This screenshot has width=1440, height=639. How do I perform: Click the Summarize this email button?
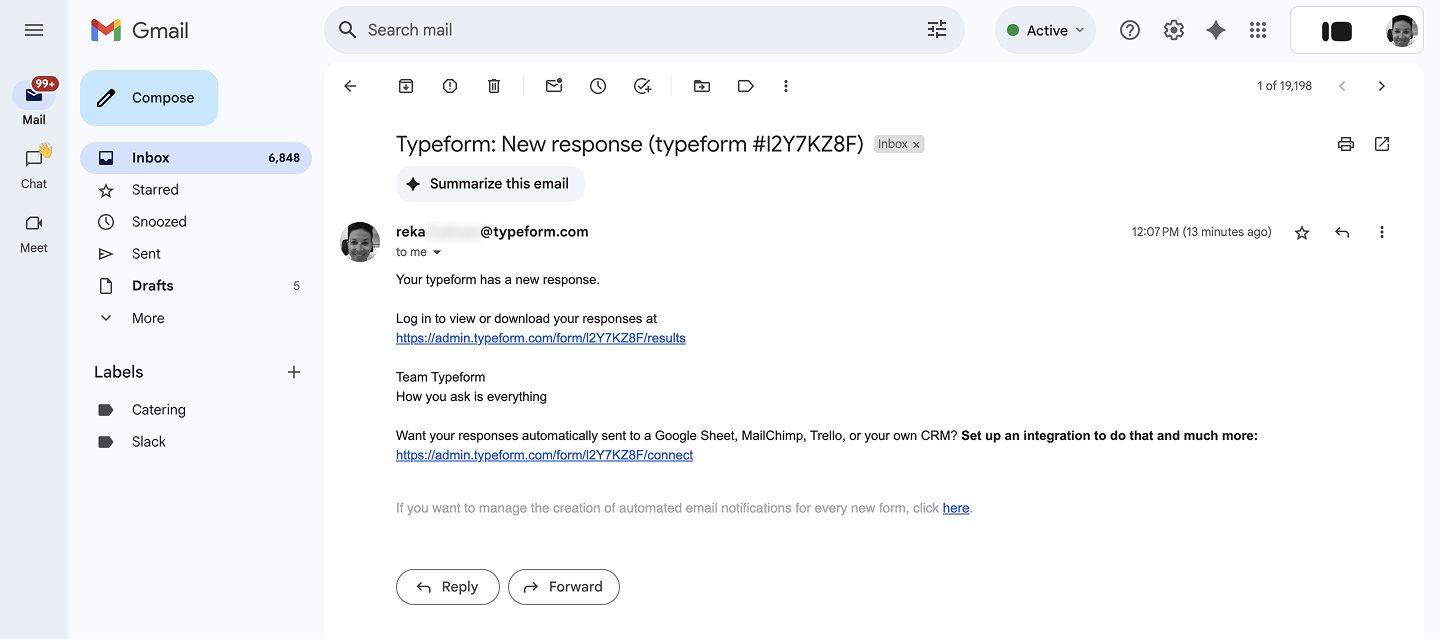(x=490, y=184)
